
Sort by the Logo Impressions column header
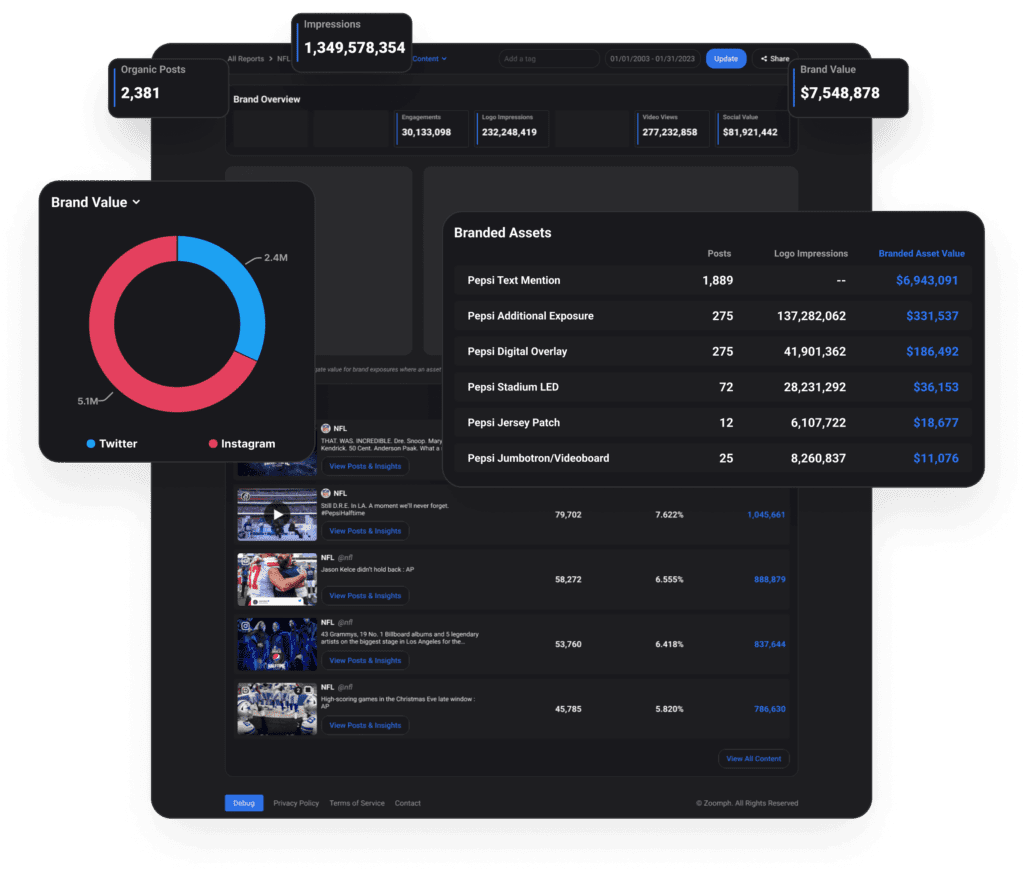810,253
